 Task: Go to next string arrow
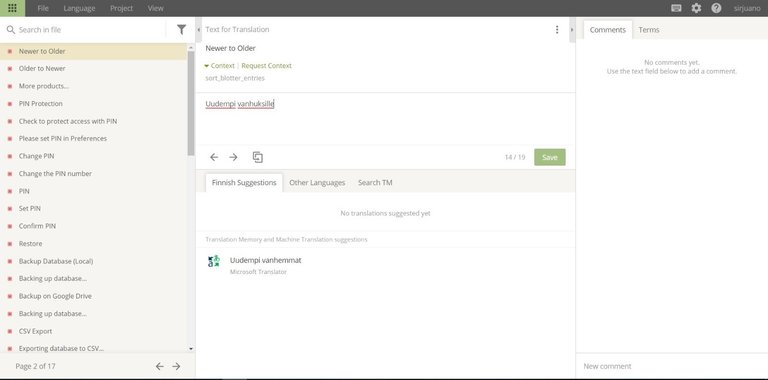click(x=233, y=157)
